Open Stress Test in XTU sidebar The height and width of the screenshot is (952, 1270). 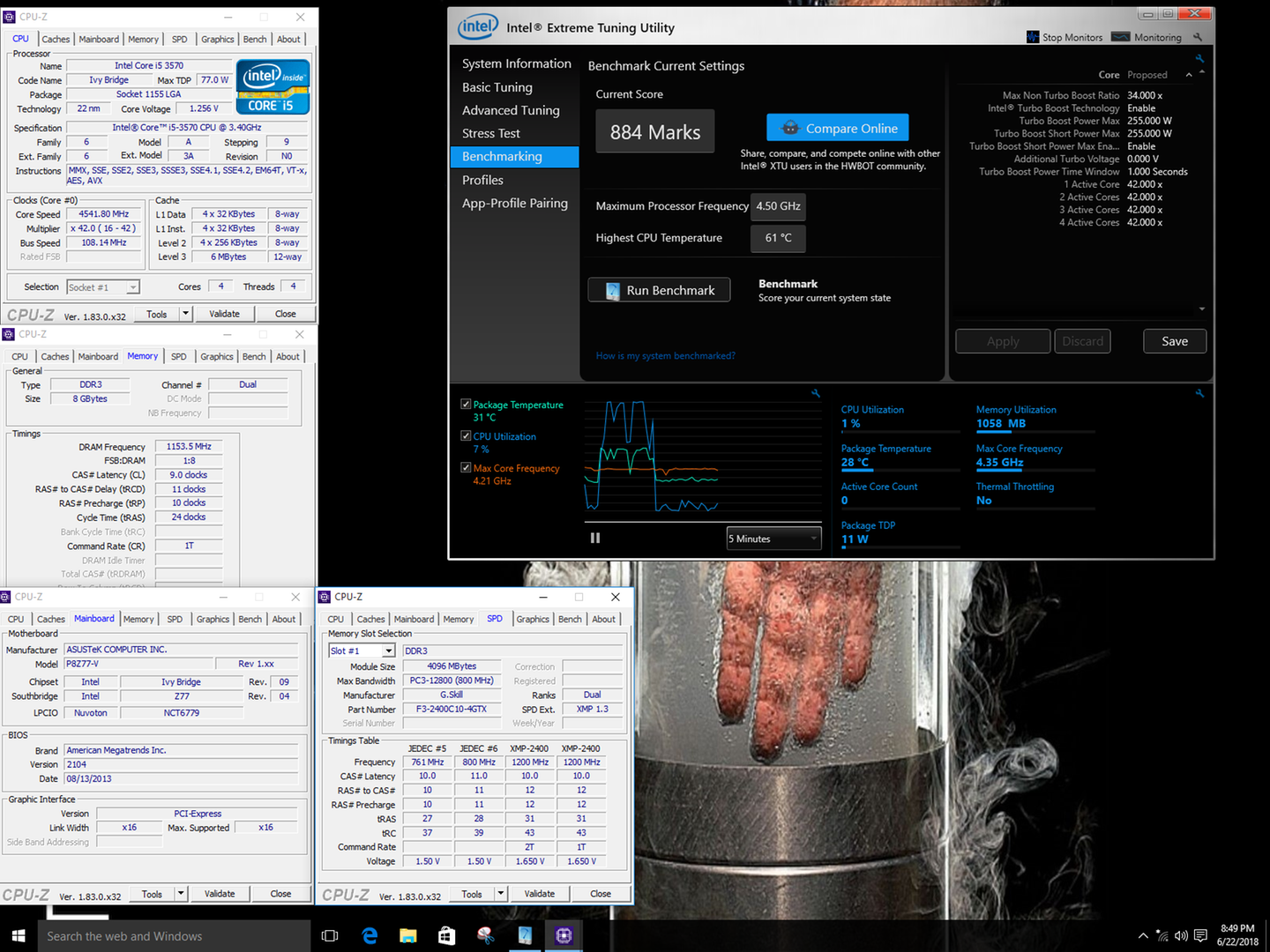click(x=490, y=133)
